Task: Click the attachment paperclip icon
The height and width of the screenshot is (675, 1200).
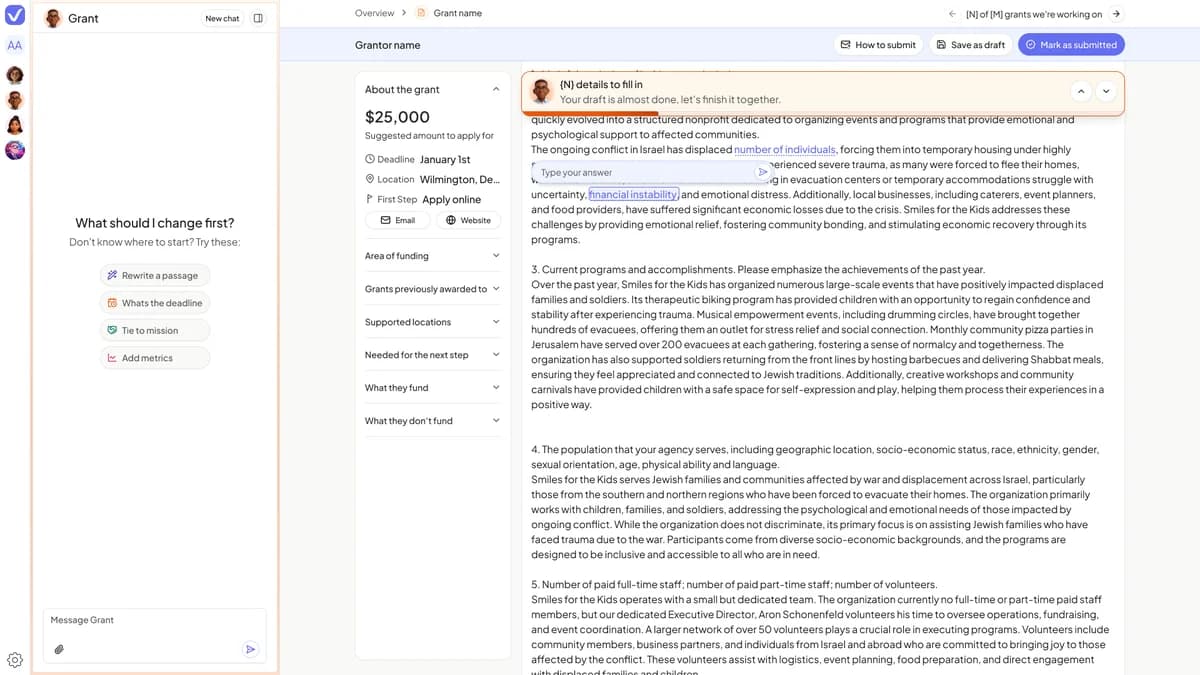Action: [x=59, y=649]
